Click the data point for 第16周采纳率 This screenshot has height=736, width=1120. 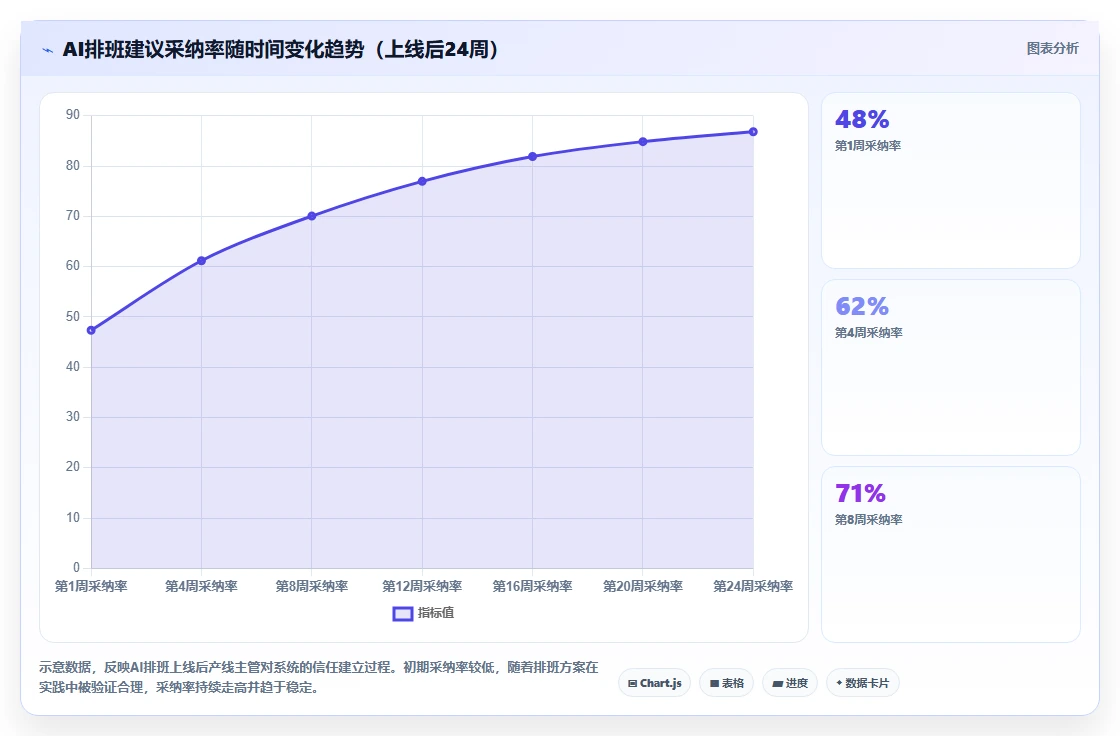532,156
